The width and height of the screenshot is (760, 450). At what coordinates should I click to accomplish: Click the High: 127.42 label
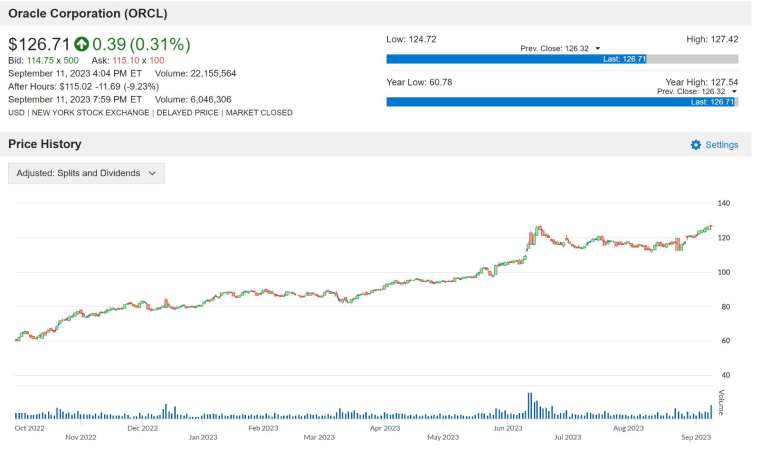click(x=712, y=39)
